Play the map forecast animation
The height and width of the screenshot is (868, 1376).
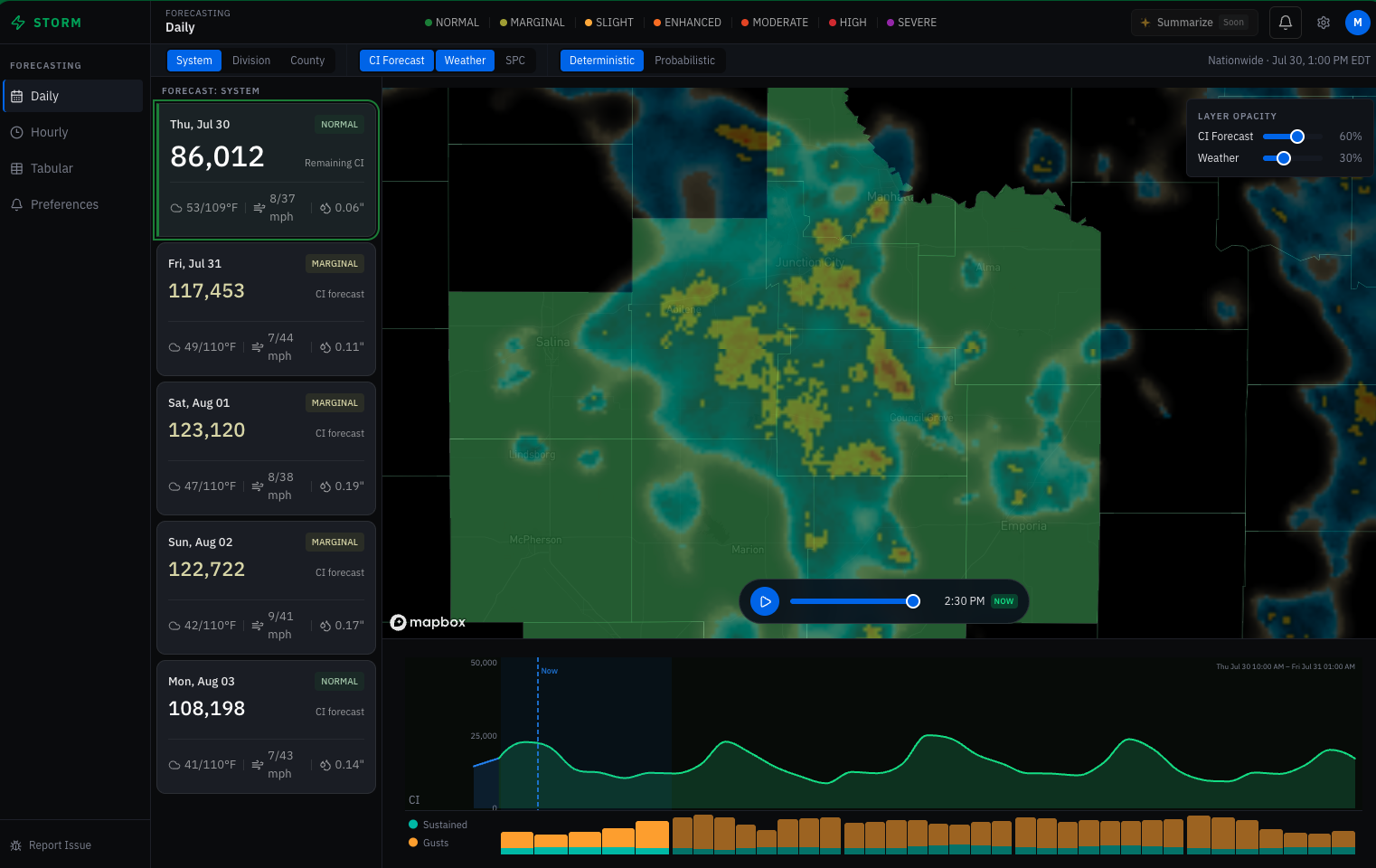[x=765, y=601]
